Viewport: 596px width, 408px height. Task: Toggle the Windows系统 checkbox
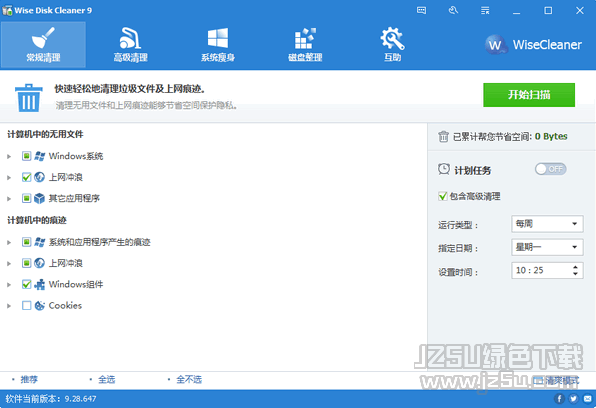click(x=26, y=156)
